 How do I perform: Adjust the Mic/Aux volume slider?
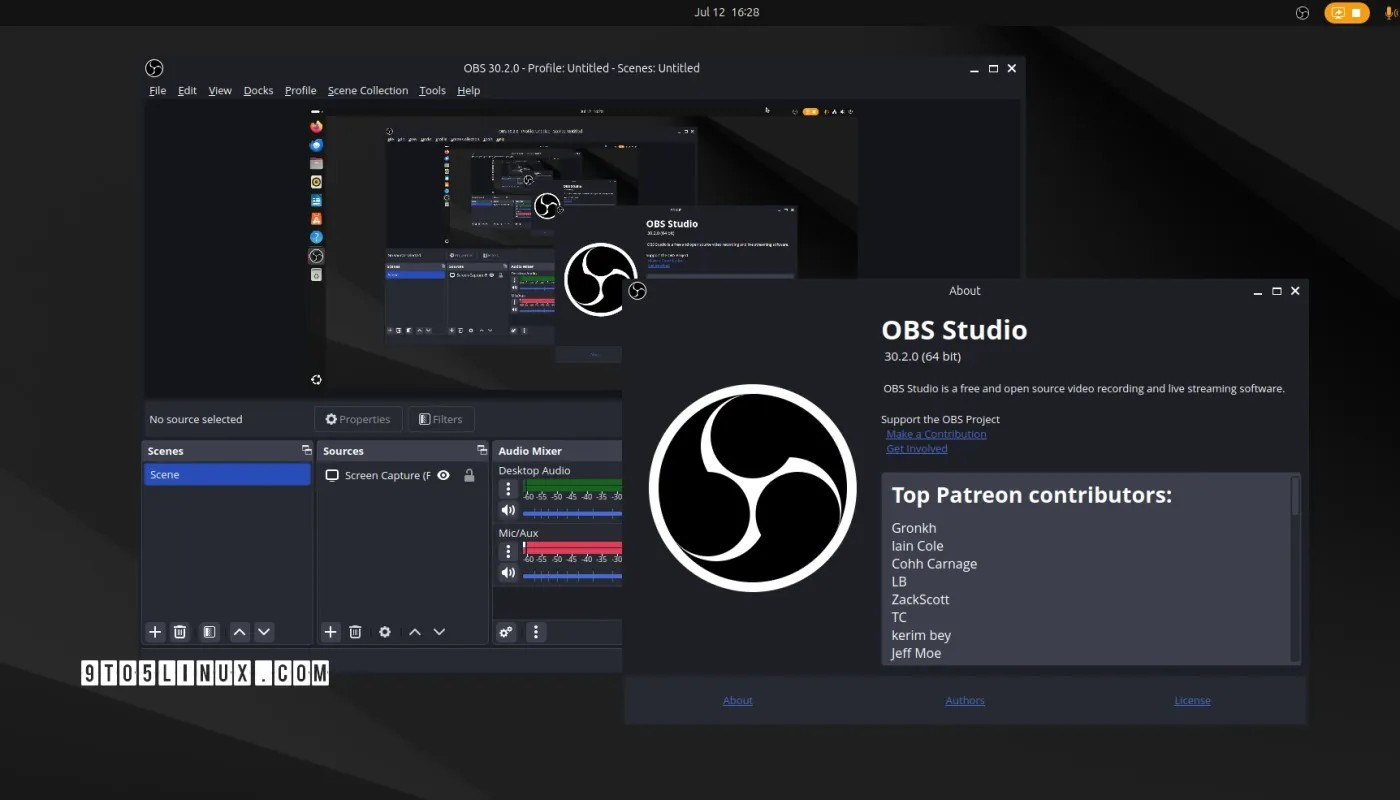click(572, 575)
